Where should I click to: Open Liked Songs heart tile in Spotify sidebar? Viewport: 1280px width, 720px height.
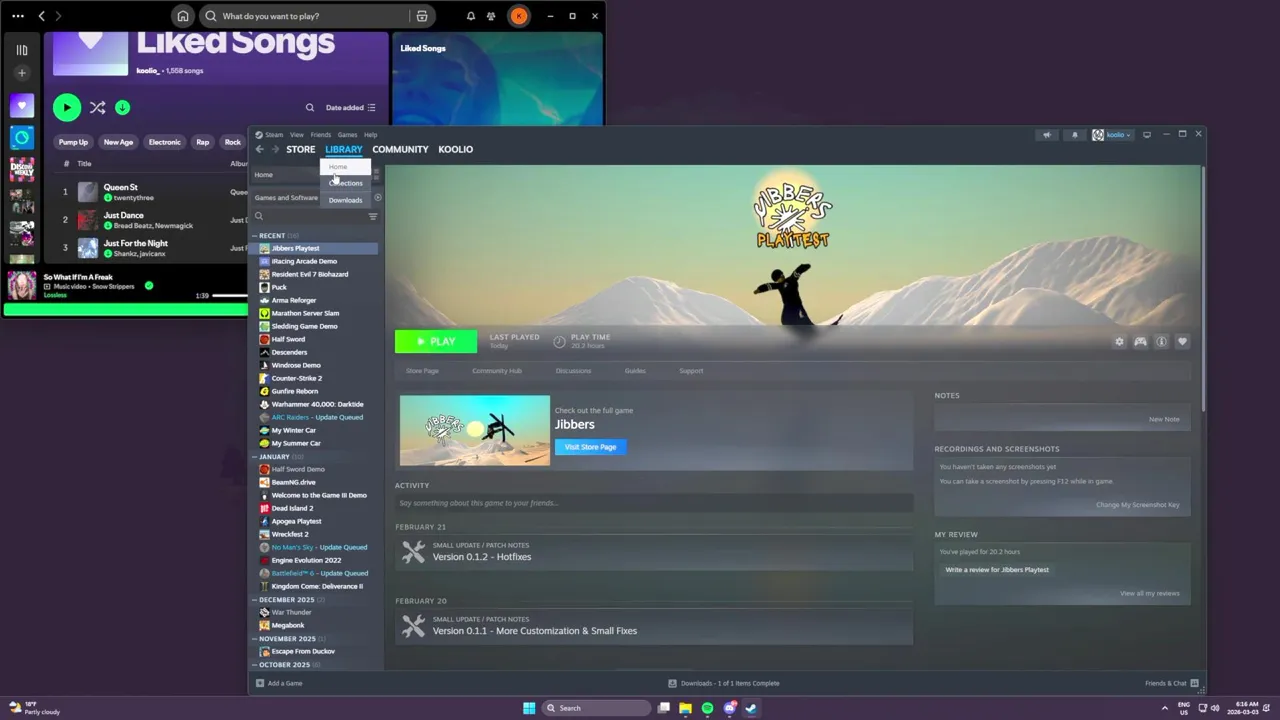22,106
